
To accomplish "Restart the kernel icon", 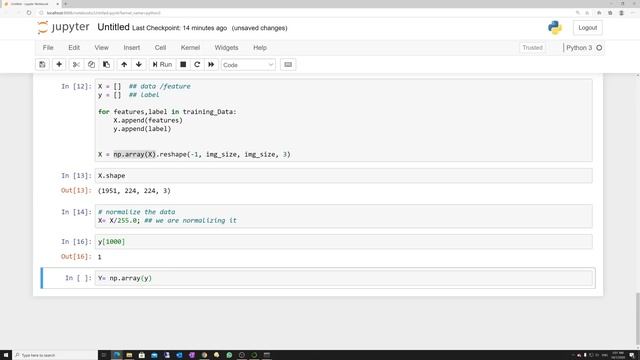I will click(x=197, y=64).
